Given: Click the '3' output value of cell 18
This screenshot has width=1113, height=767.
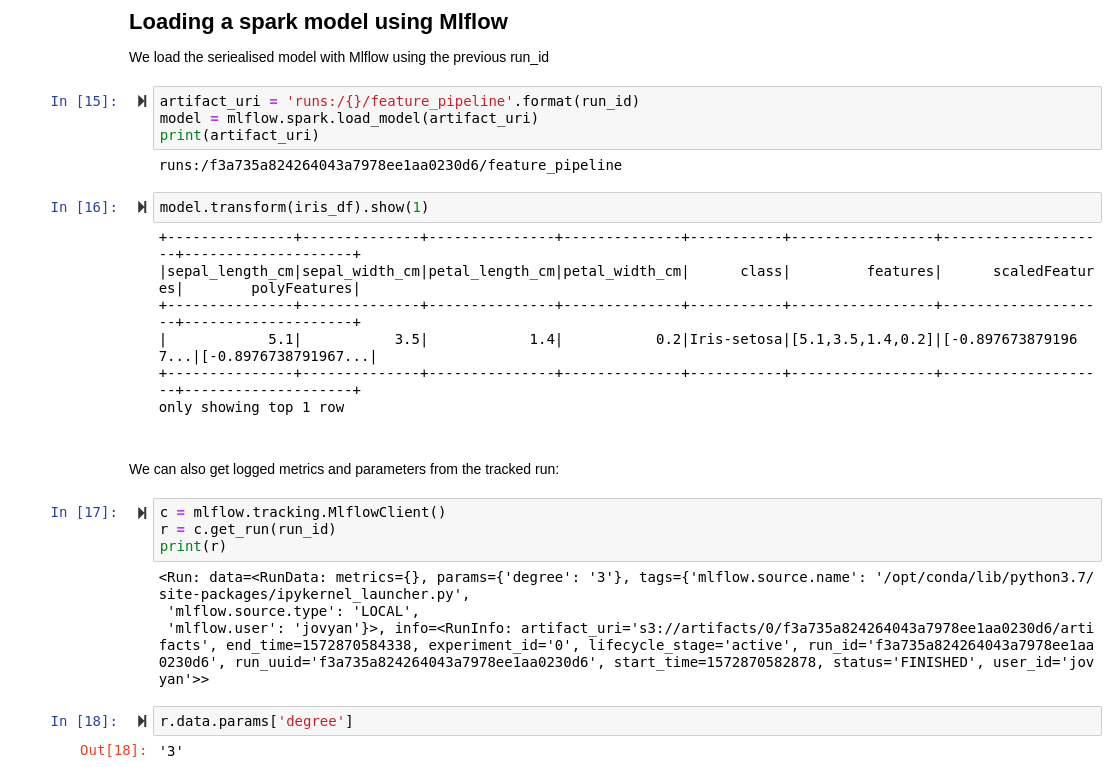Looking at the screenshot, I should tap(171, 751).
